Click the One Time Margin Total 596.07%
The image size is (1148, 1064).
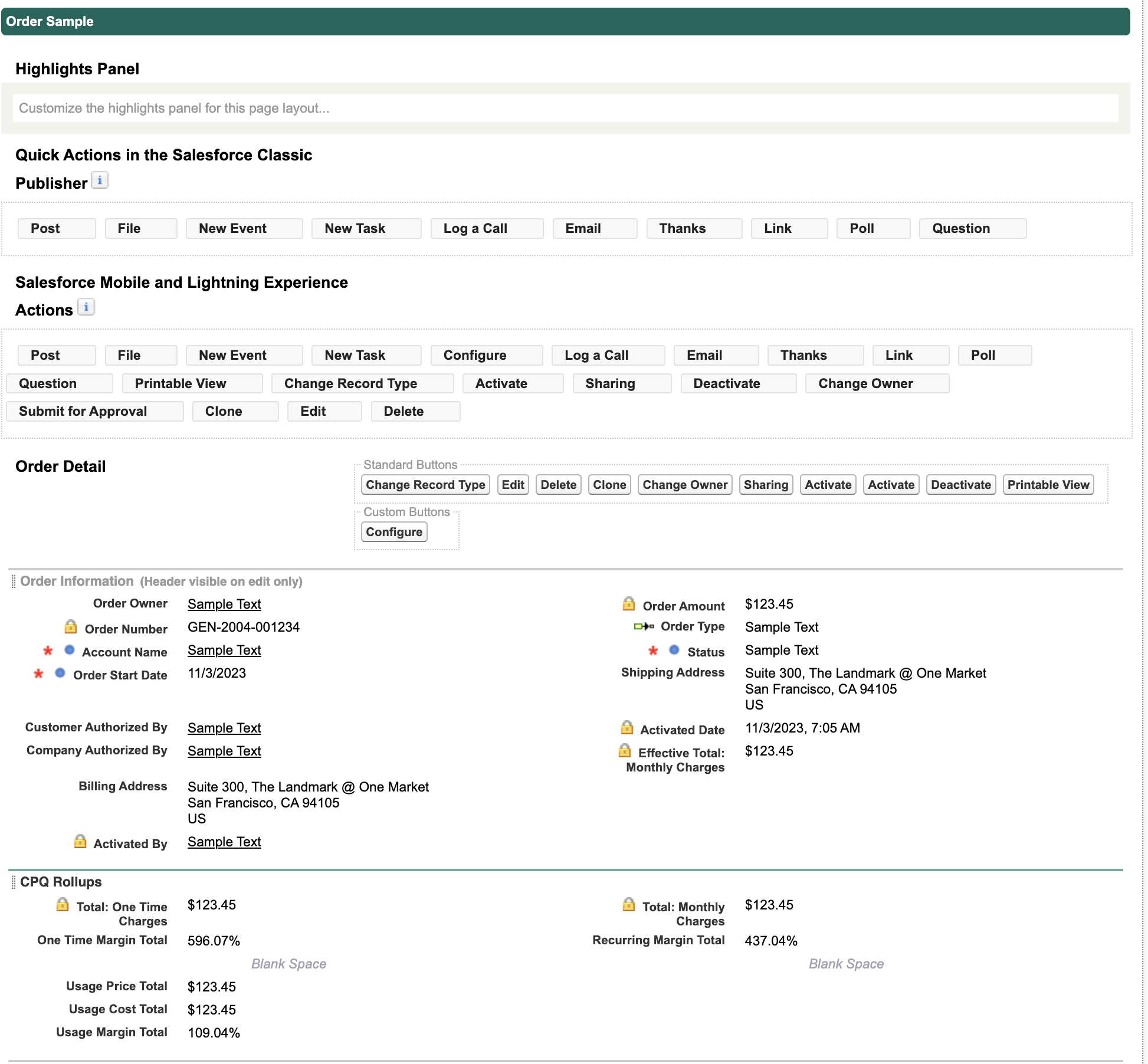(x=214, y=941)
